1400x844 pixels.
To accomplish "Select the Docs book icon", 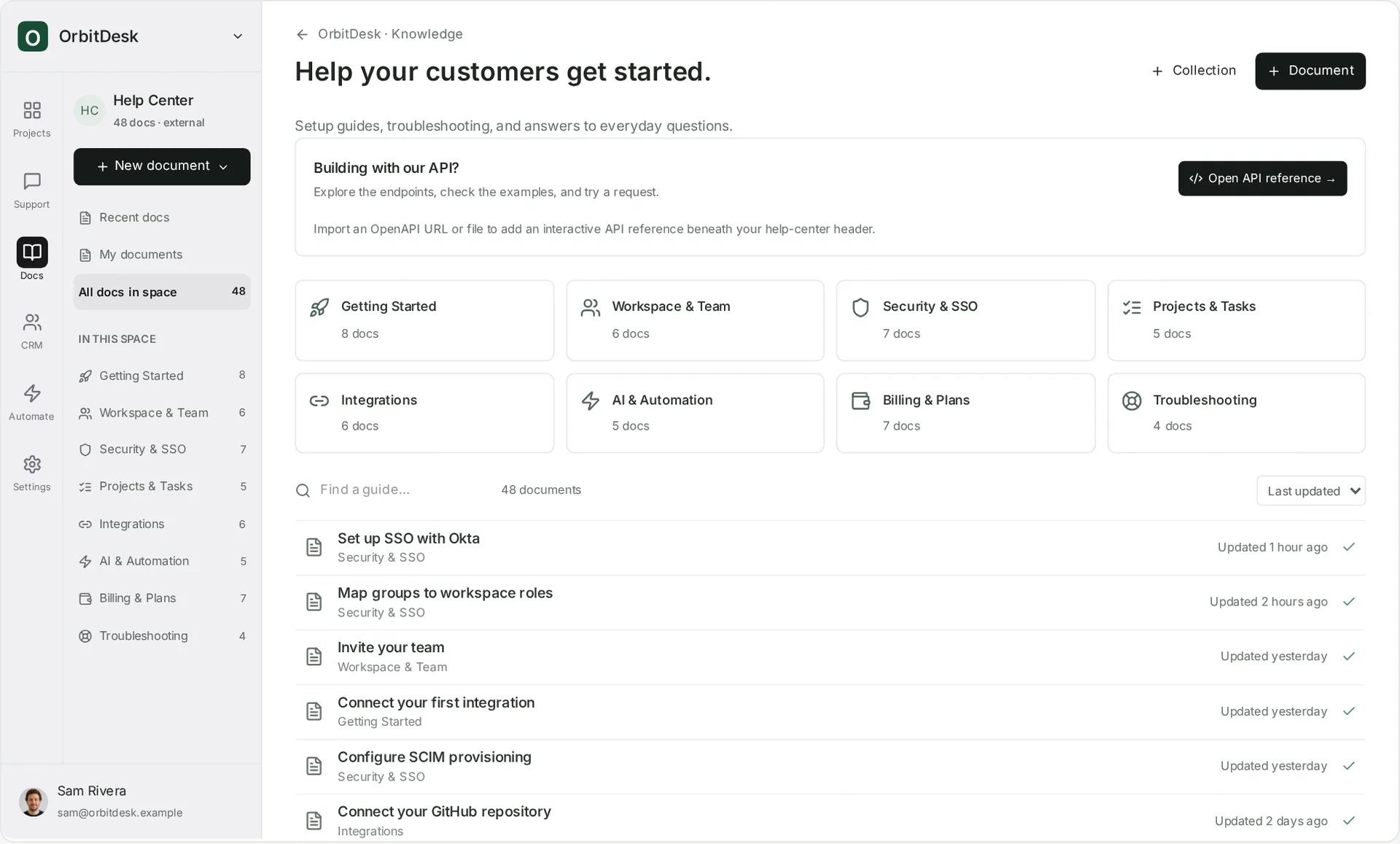I will point(32,252).
